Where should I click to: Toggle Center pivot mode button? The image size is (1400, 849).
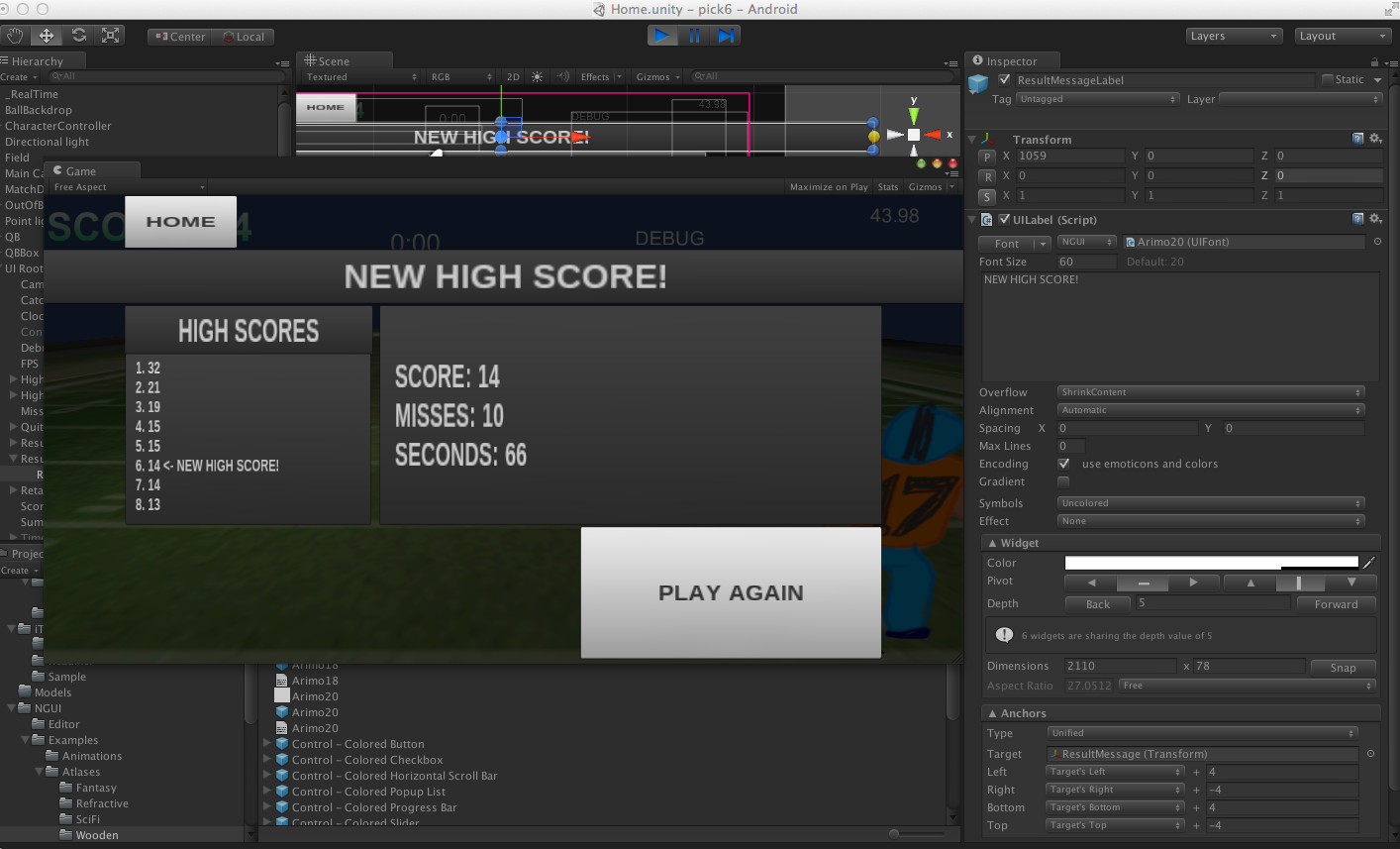click(180, 37)
